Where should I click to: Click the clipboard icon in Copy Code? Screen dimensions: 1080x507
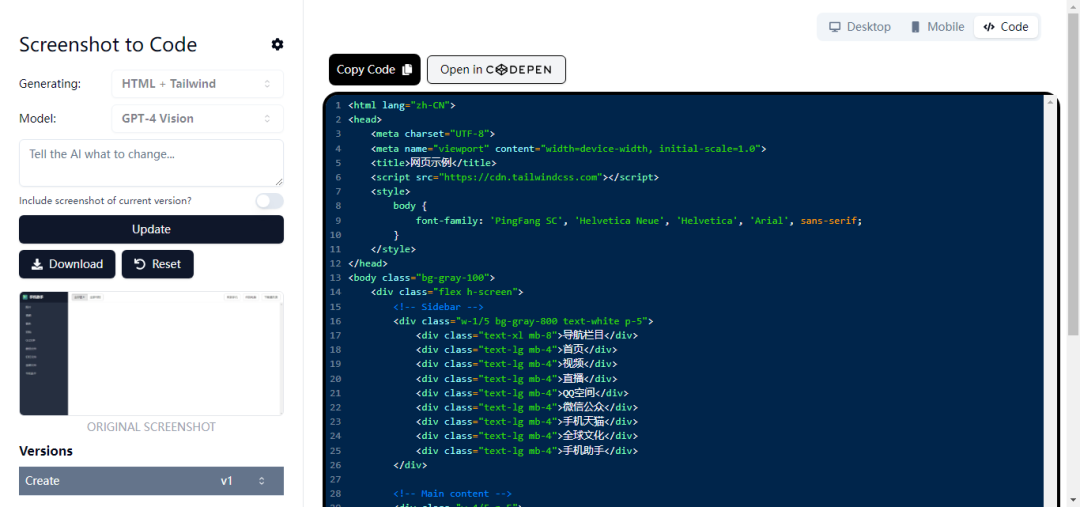pyautogui.click(x=407, y=70)
